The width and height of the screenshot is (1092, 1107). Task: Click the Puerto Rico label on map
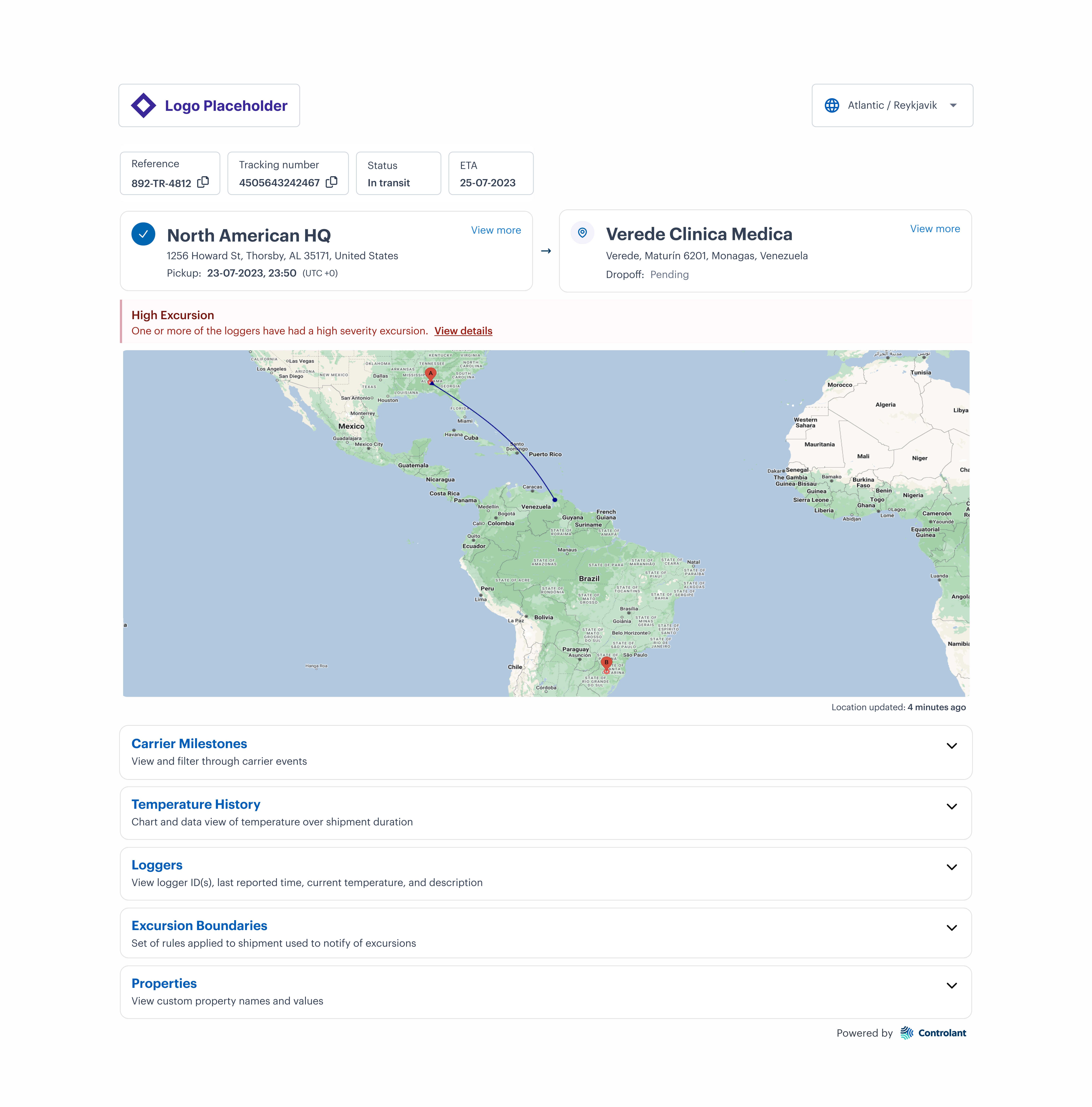pyautogui.click(x=545, y=454)
